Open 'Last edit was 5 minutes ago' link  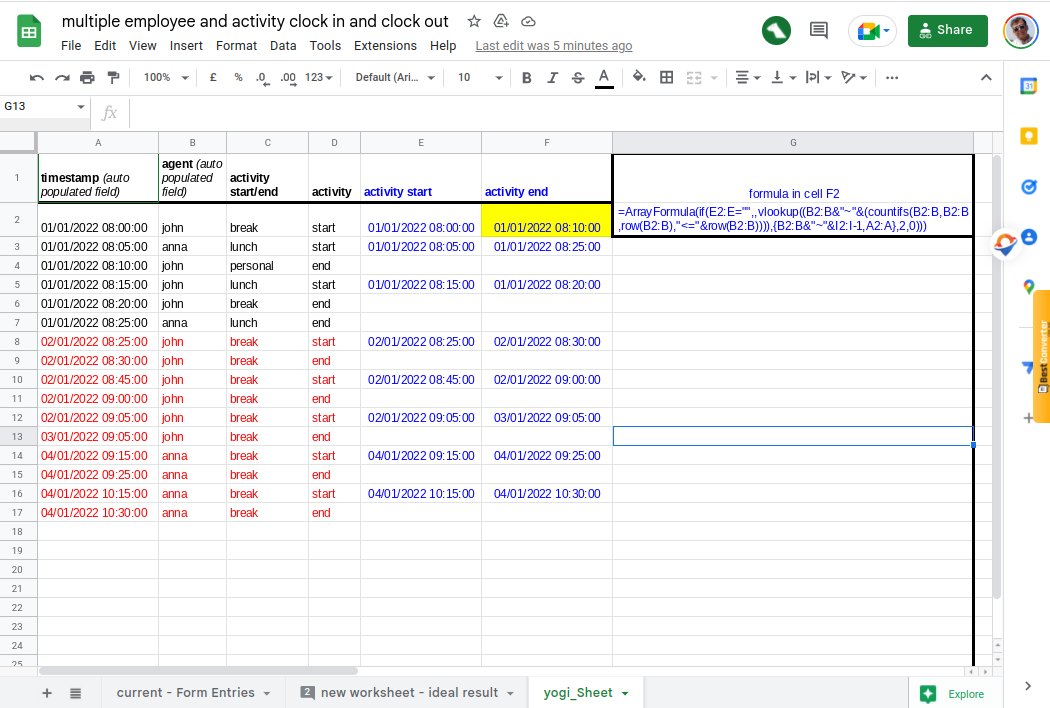[553, 46]
